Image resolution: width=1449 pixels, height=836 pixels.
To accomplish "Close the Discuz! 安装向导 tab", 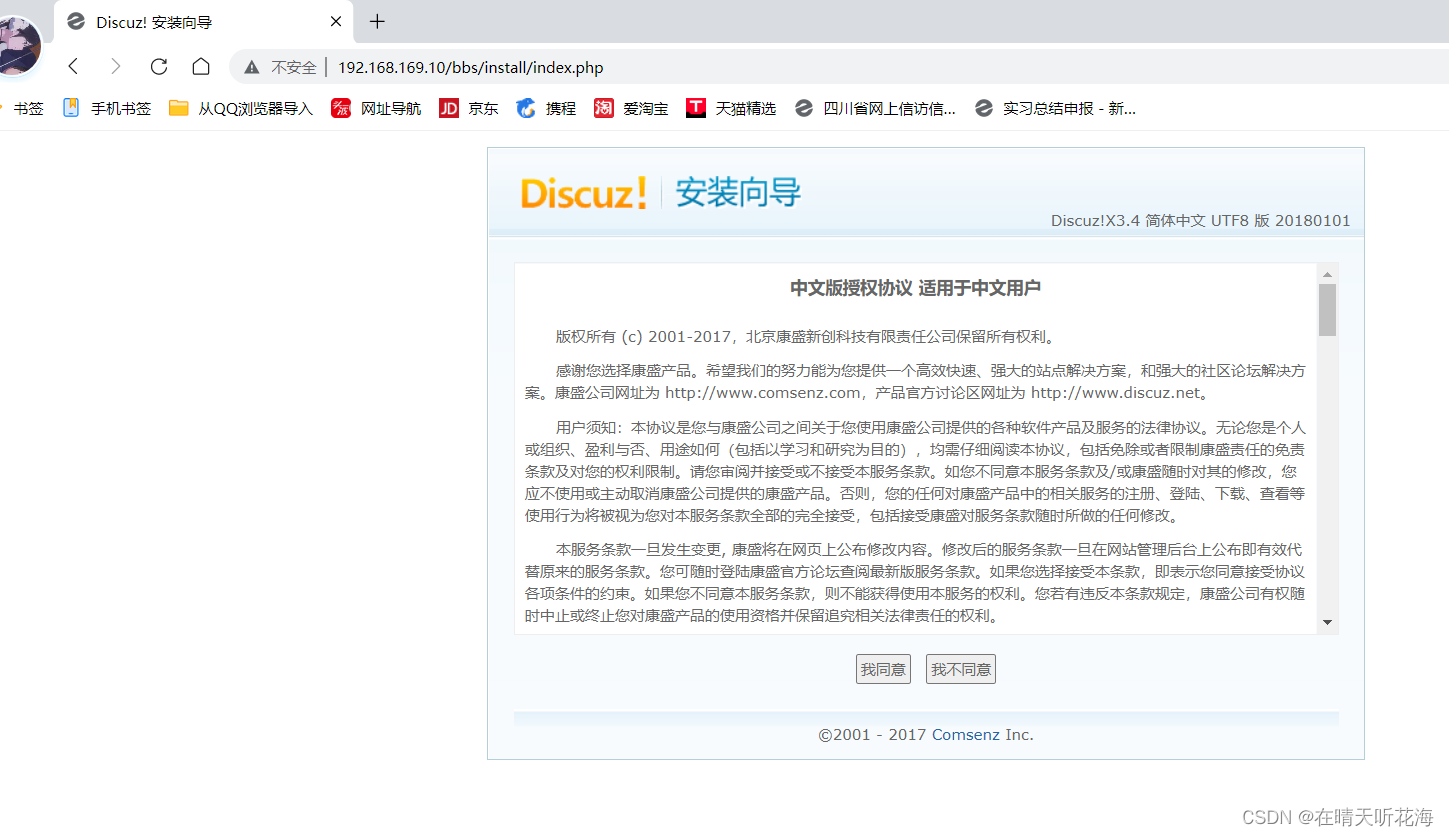I will 336,21.
